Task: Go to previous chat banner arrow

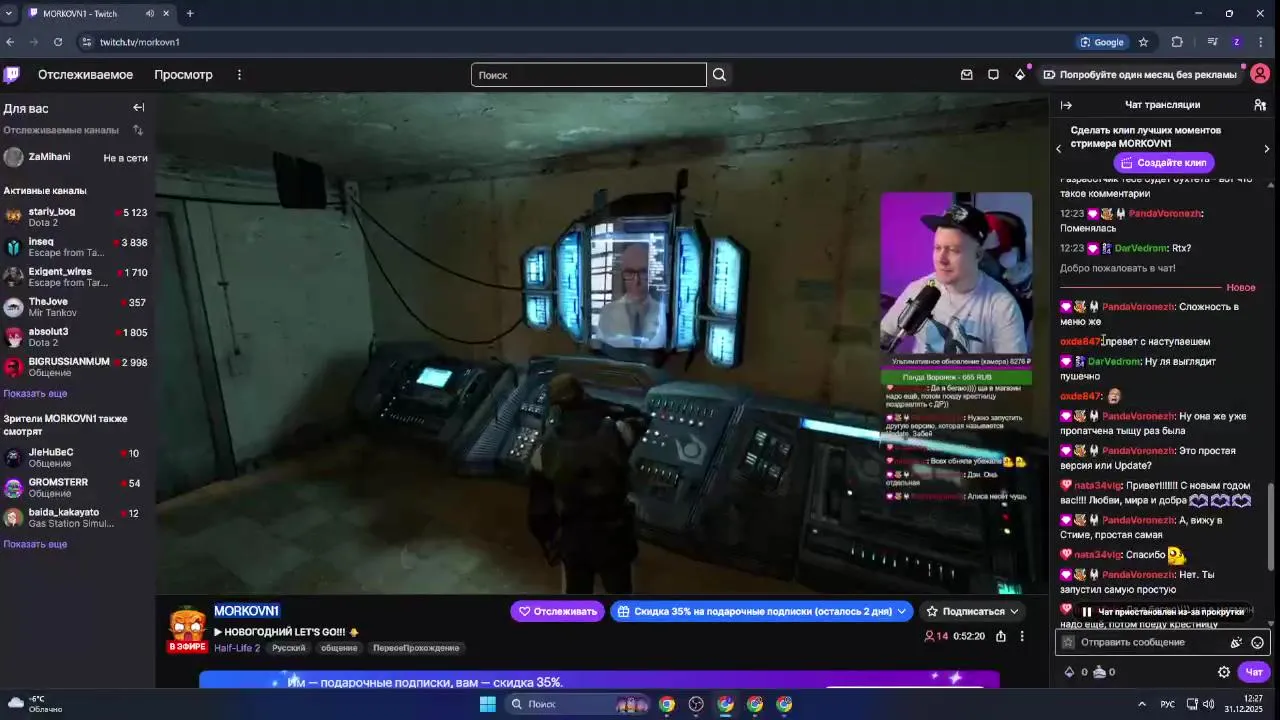Action: (x=1059, y=149)
